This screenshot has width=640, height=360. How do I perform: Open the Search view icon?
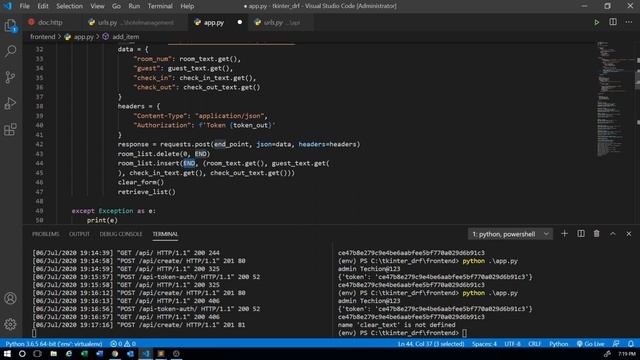[10, 51]
